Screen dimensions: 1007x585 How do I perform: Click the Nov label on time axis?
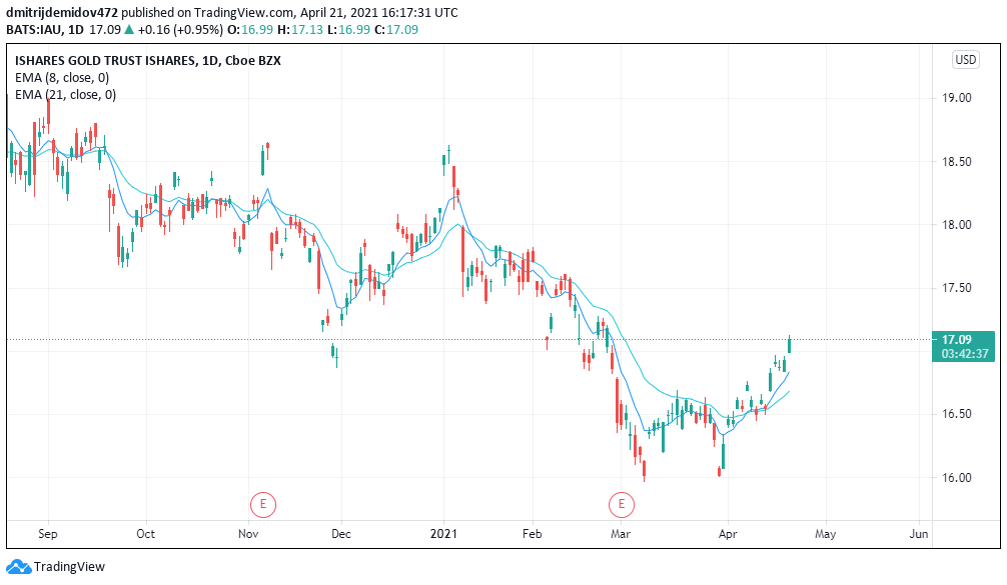click(x=248, y=534)
